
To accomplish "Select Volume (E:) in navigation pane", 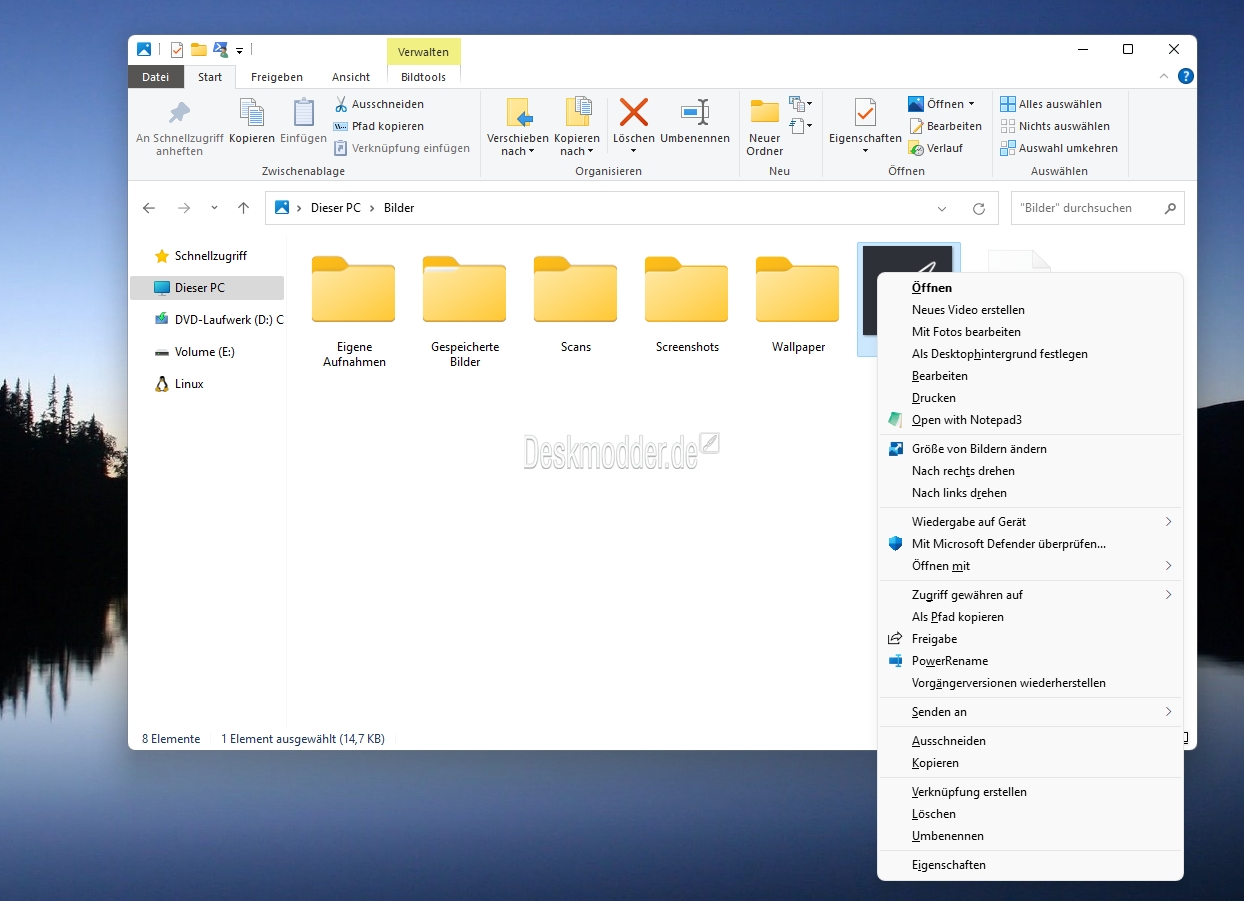I will (207, 352).
